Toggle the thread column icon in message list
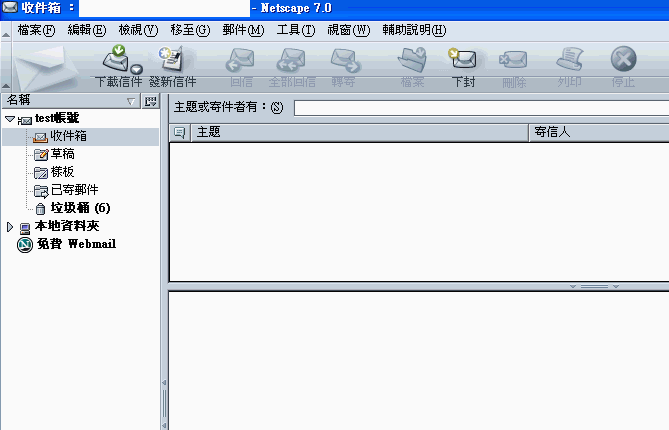The width and height of the screenshot is (669, 430). coord(180,133)
